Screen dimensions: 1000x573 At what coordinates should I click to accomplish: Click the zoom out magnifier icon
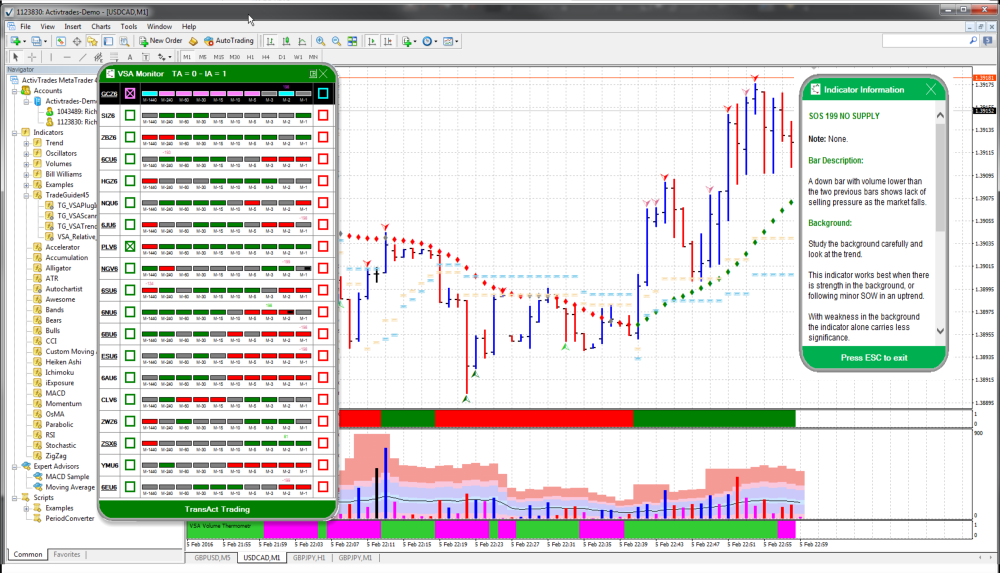337,41
